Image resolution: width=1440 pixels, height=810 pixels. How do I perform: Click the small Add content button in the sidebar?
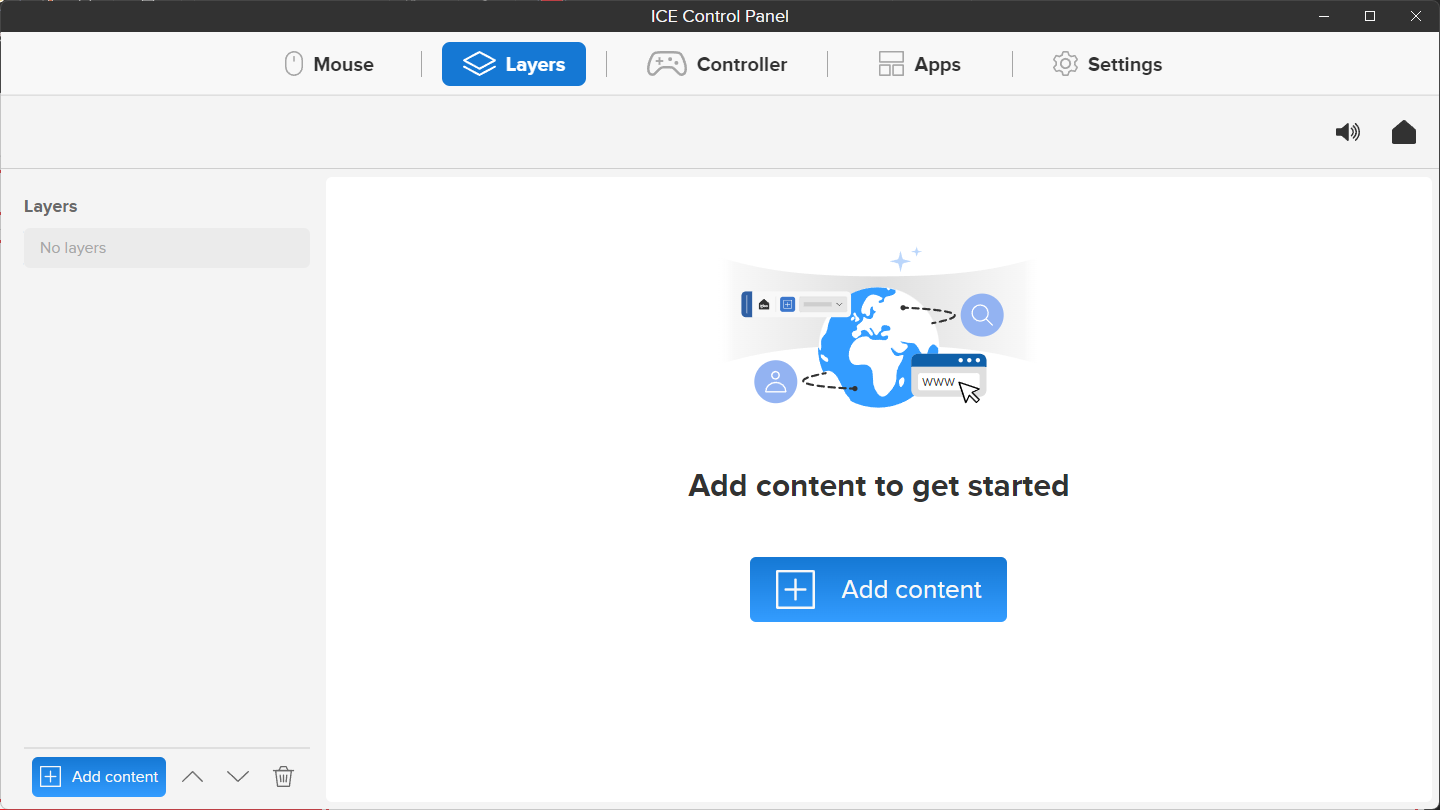[99, 777]
